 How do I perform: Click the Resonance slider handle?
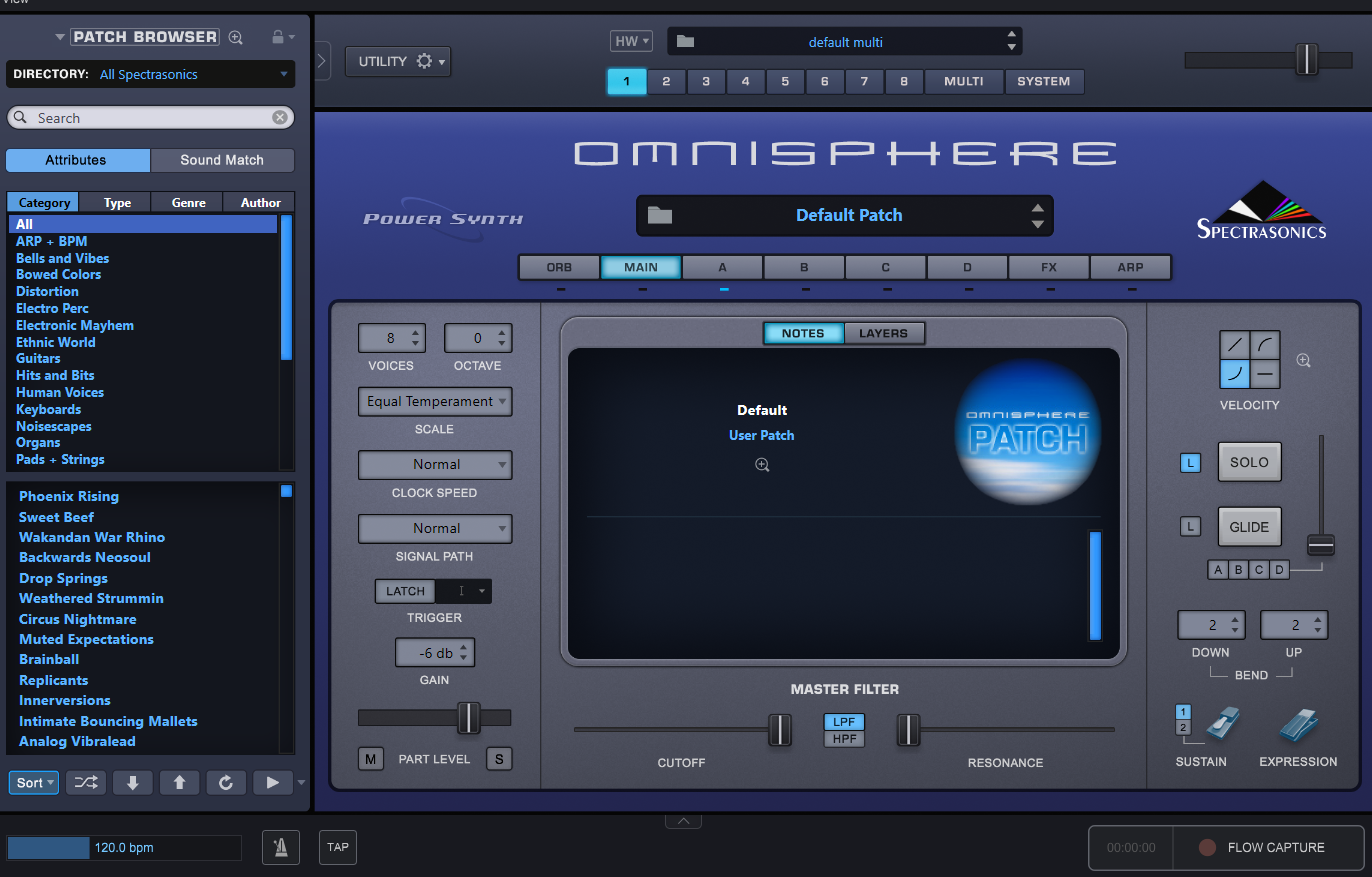tap(908, 730)
